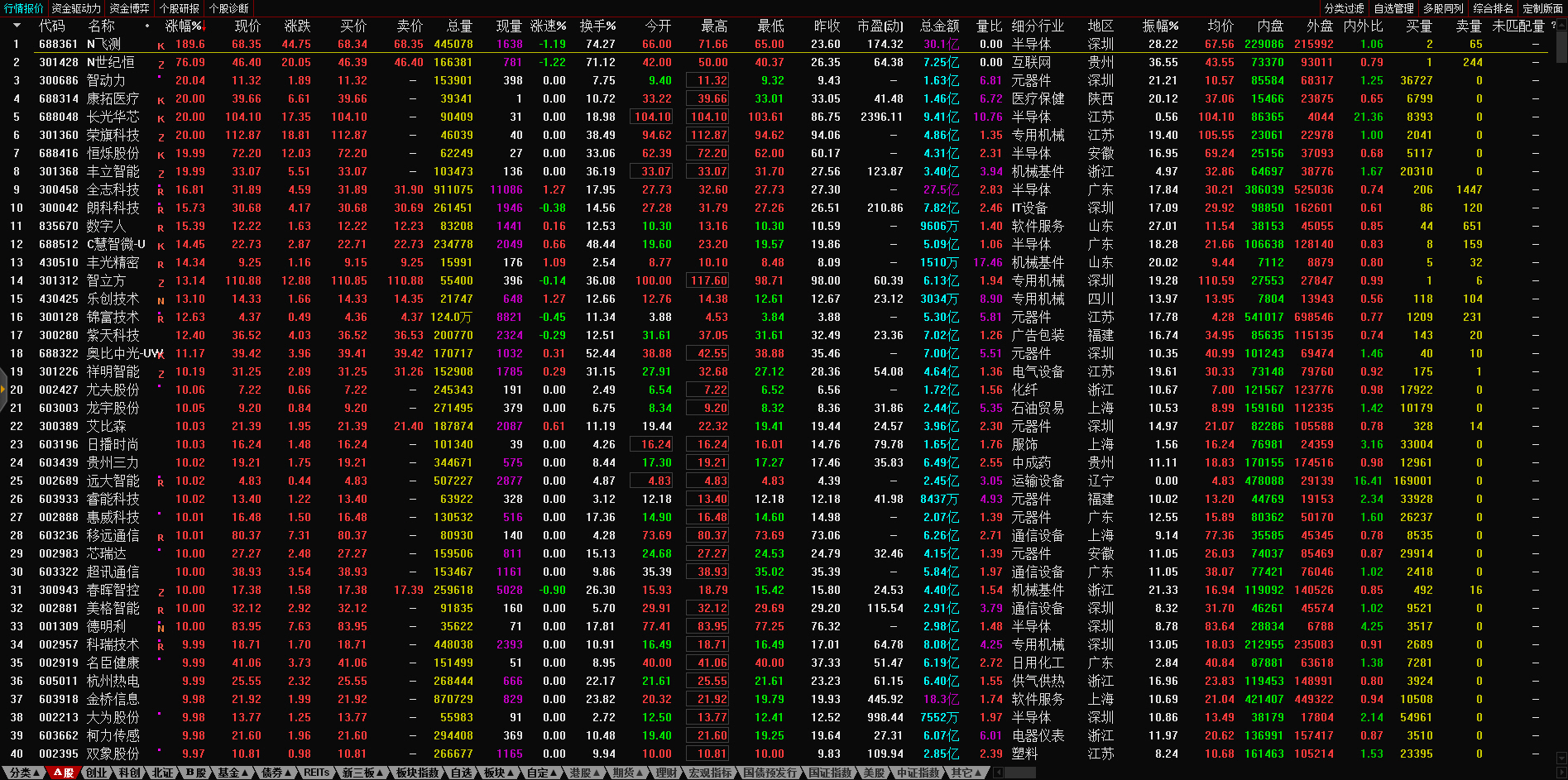Click the question mark help icon
Image resolution: width=1568 pixels, height=780 pixels.
tap(1553, 26)
